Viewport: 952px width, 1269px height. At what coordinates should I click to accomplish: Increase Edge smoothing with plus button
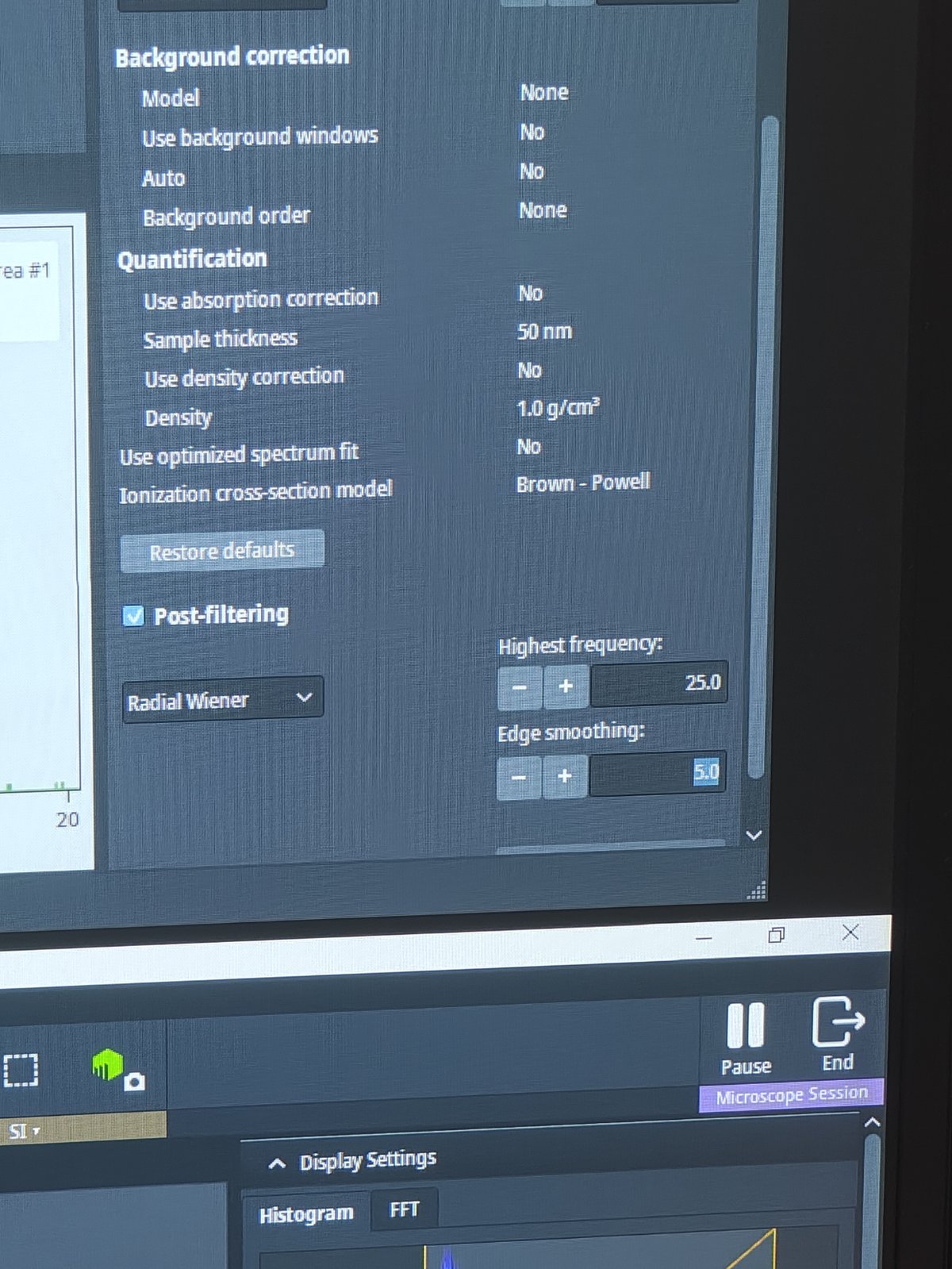(x=564, y=775)
